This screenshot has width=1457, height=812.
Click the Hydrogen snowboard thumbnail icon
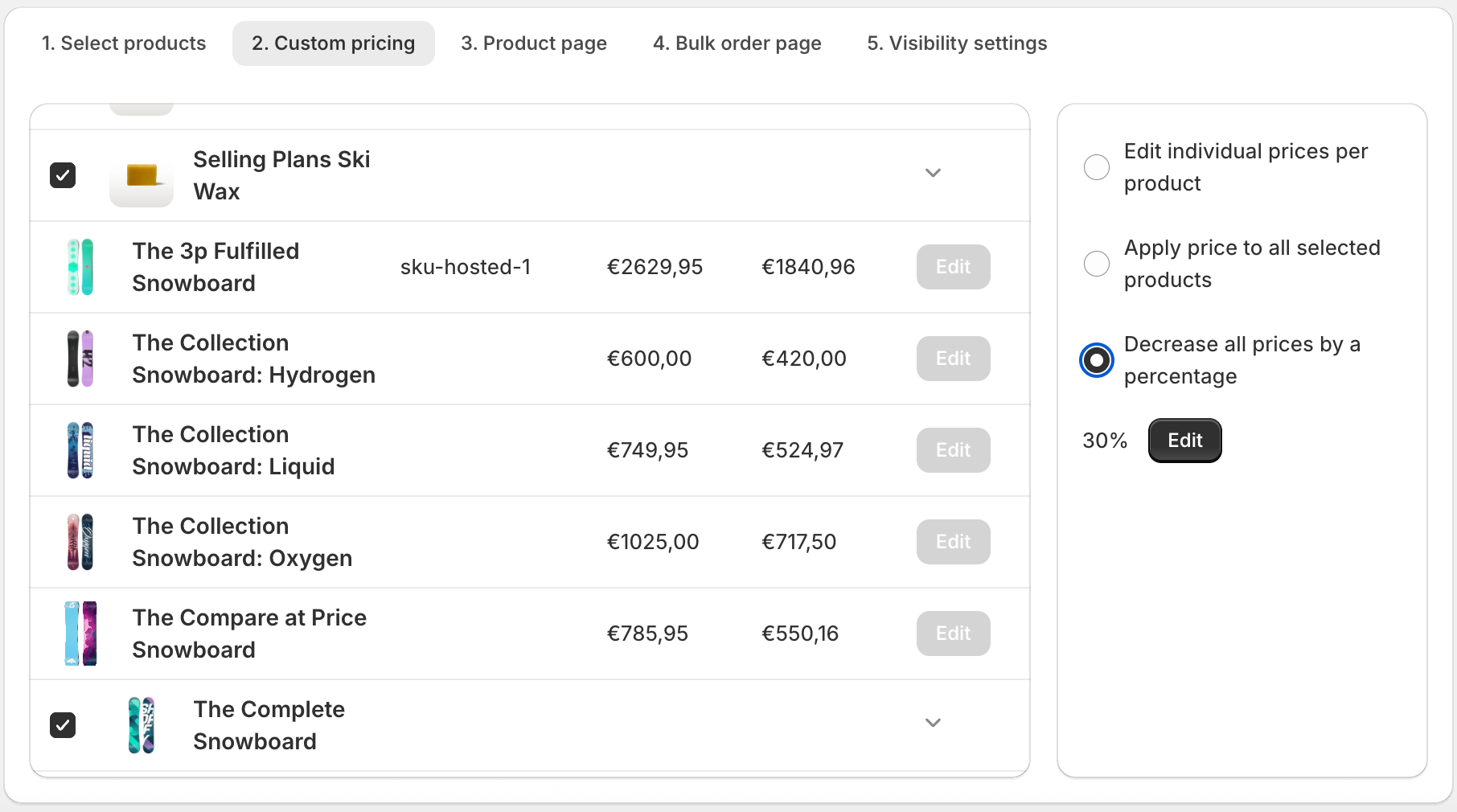click(x=80, y=359)
